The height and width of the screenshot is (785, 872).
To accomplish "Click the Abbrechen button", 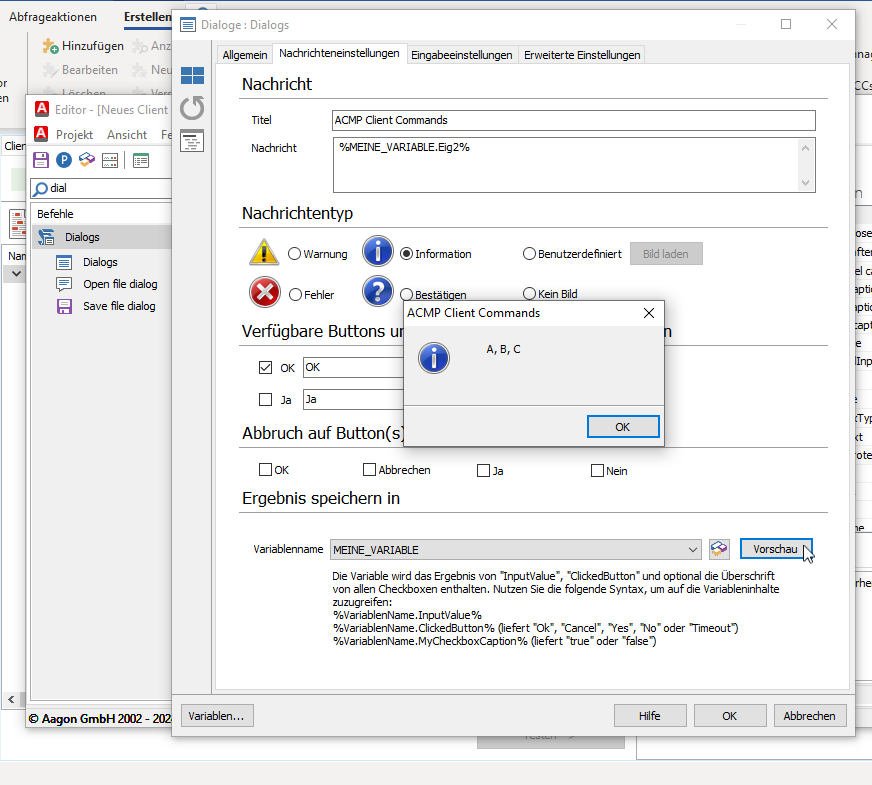I will (810, 716).
